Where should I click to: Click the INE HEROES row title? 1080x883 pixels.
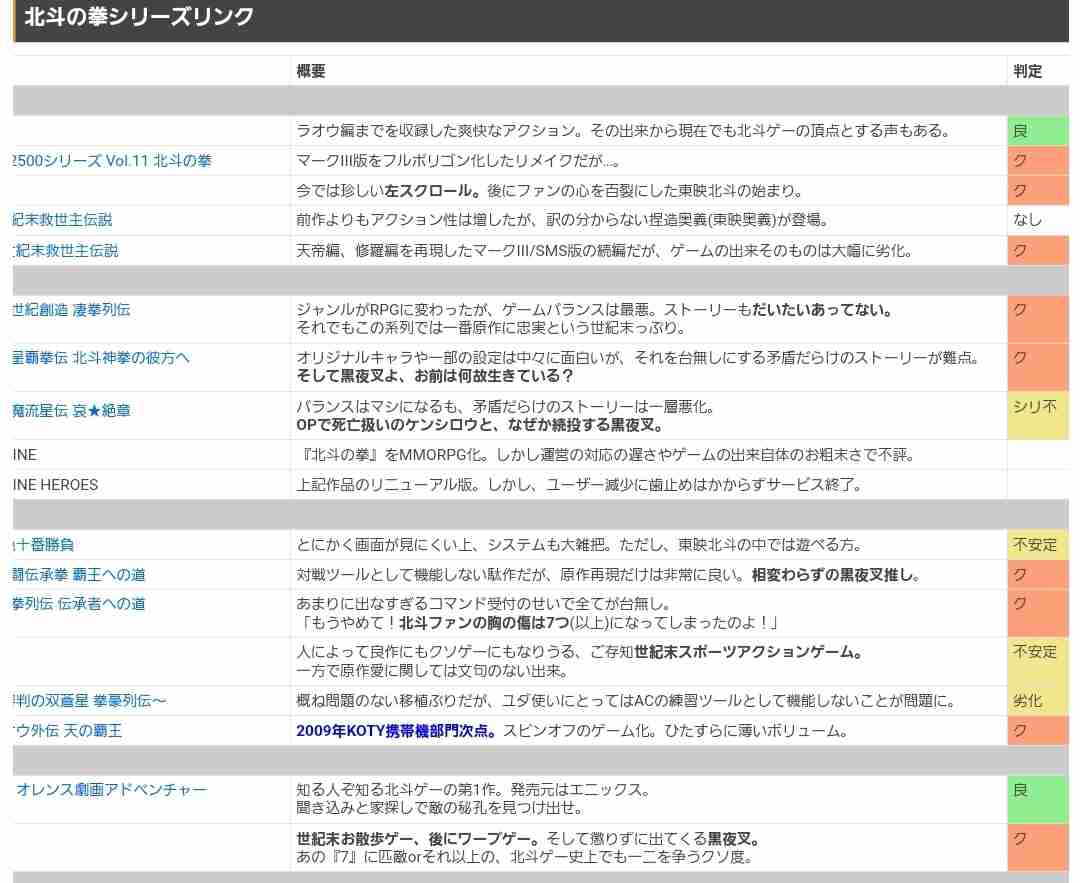point(55,485)
